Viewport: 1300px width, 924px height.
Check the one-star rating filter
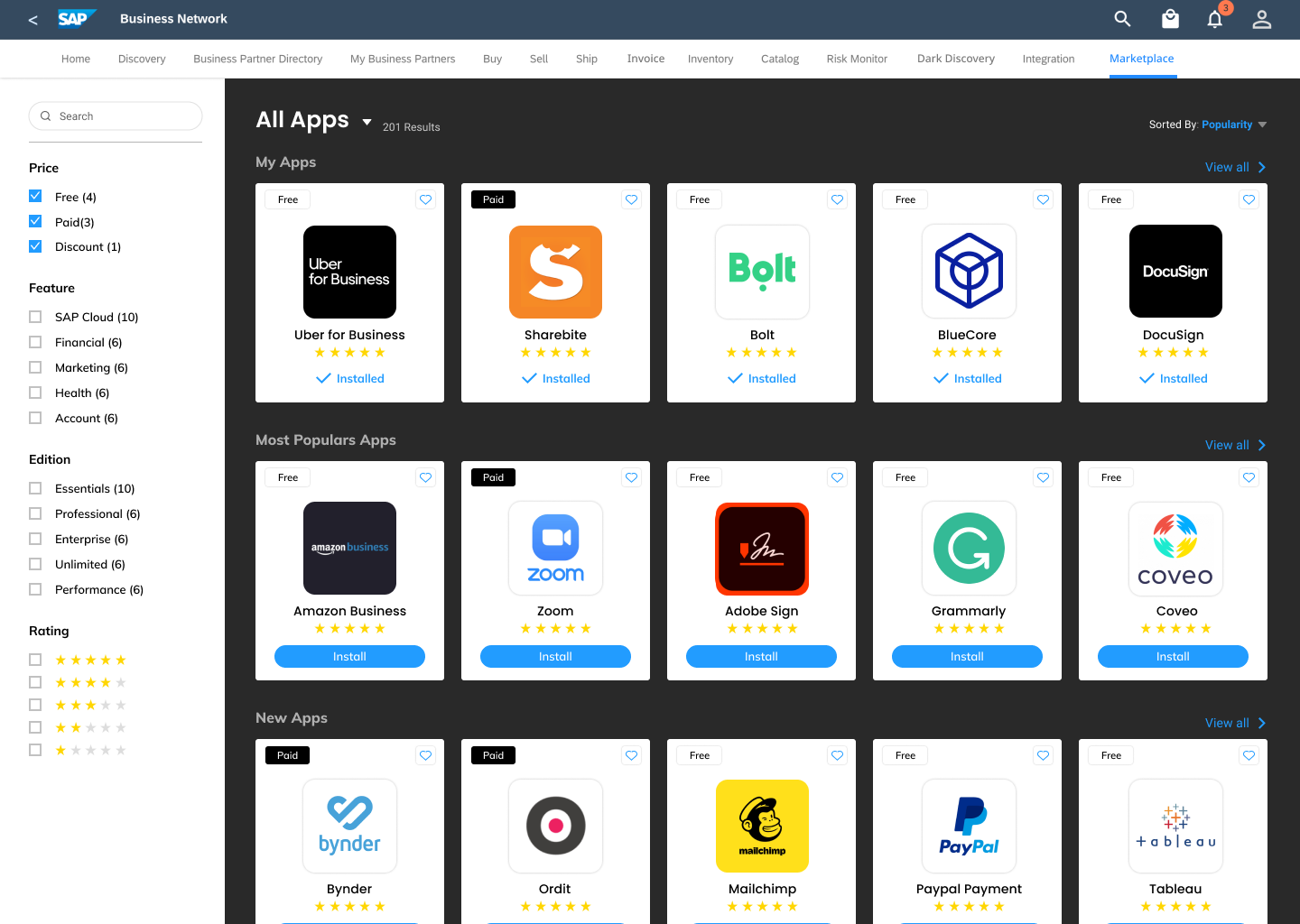pos(35,750)
